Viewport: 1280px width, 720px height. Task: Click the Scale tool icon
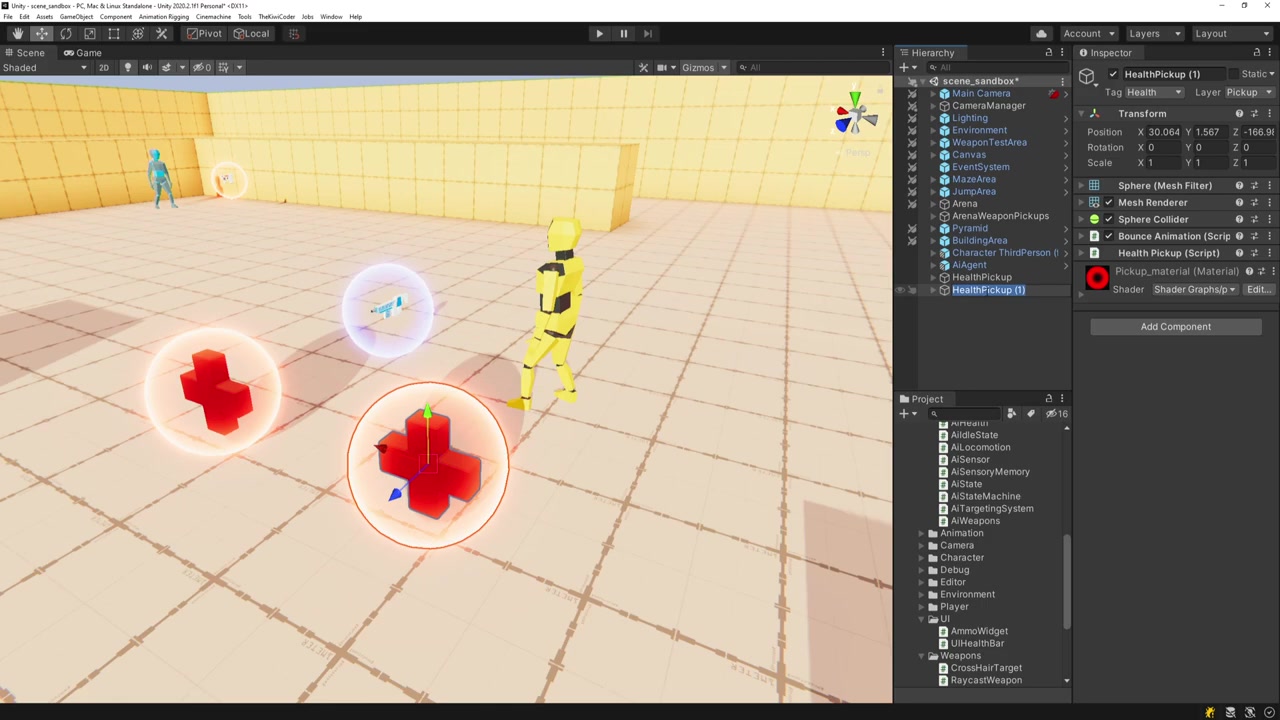[x=90, y=34]
